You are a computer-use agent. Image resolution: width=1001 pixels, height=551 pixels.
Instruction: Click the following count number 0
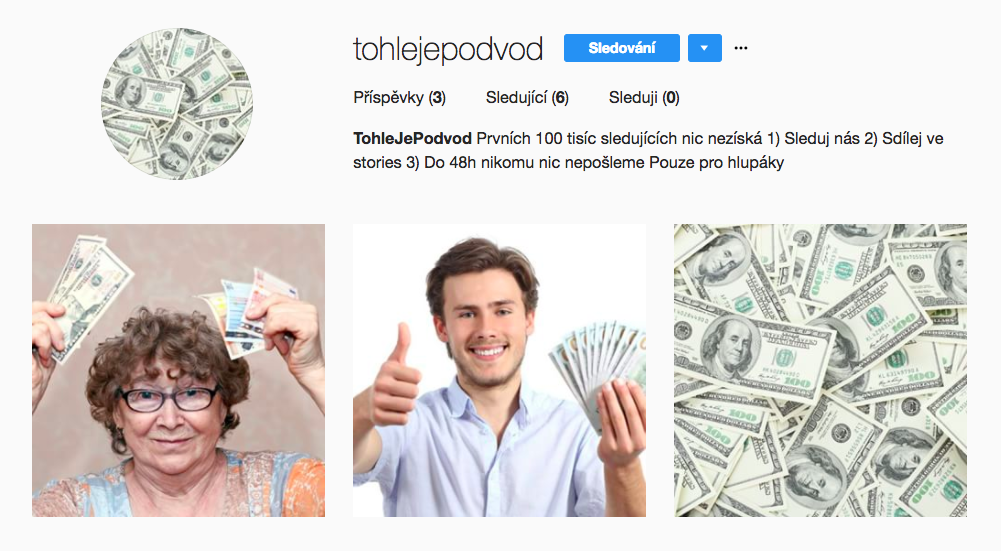(x=671, y=98)
